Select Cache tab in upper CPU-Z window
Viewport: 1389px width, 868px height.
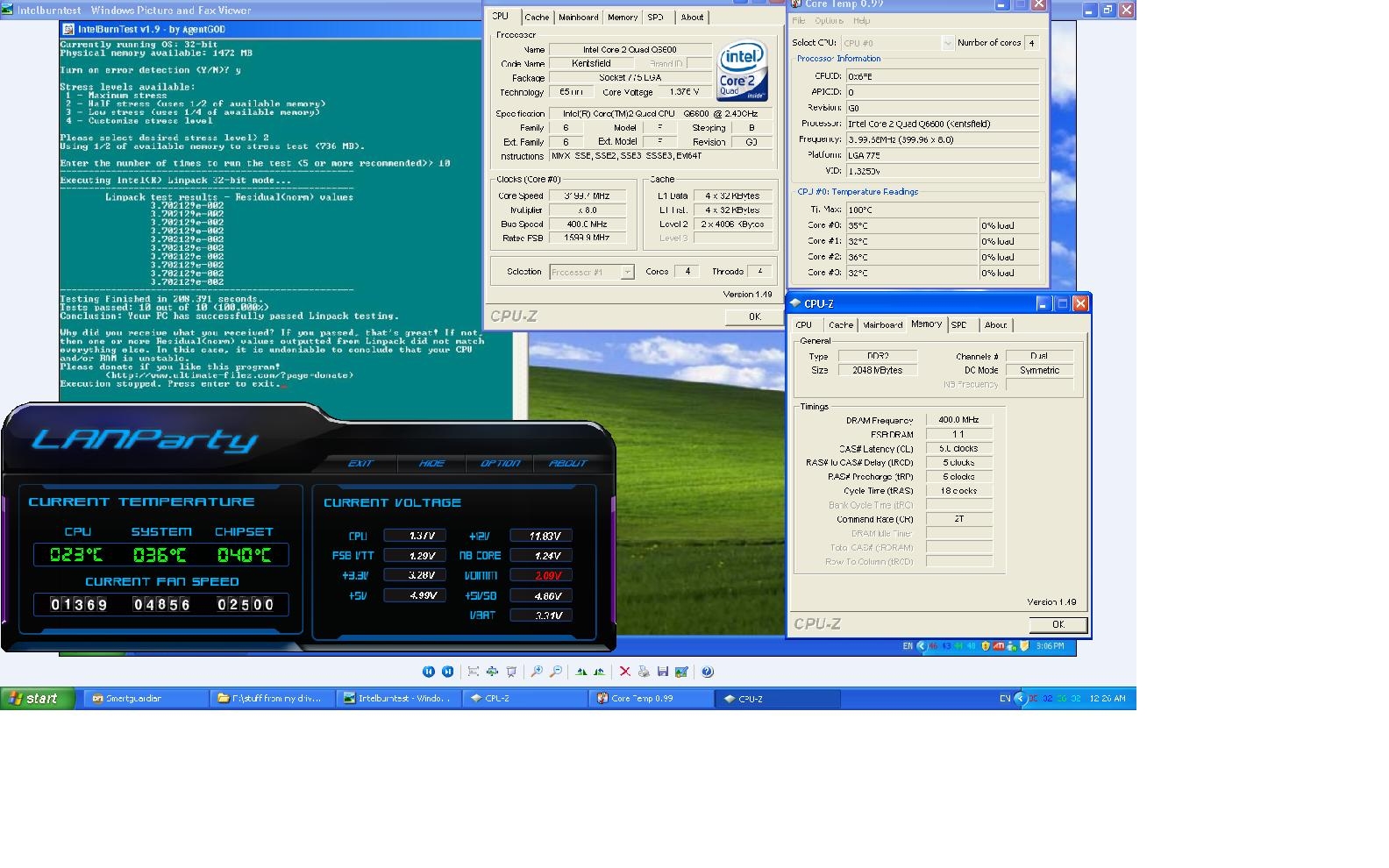pos(537,18)
